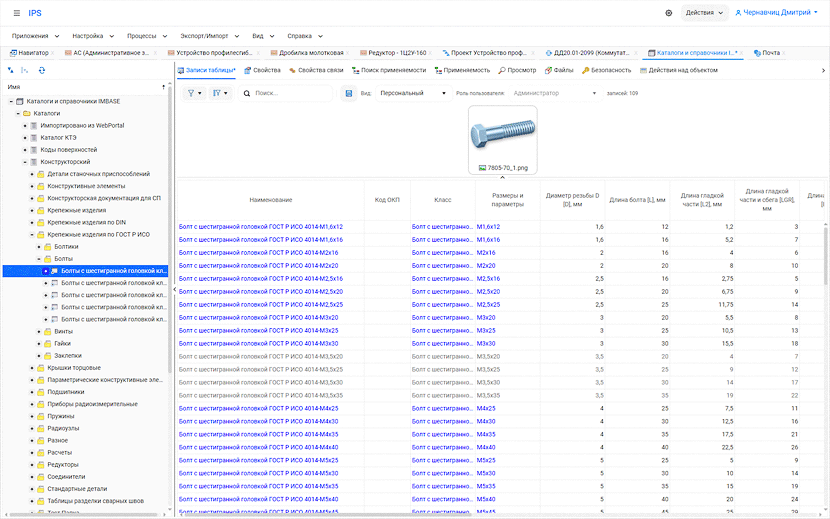
Task: Open the Экспорт/Импорт menu
Action: 206,34
